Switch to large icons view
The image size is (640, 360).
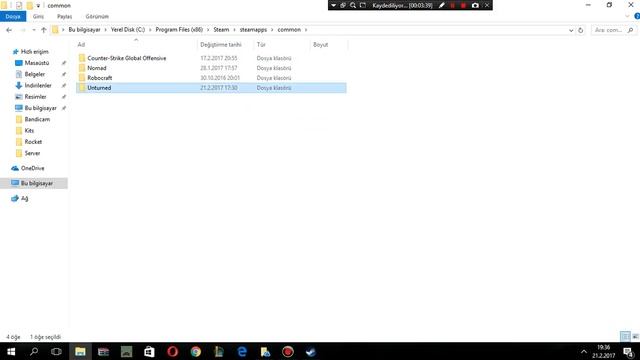point(635,336)
